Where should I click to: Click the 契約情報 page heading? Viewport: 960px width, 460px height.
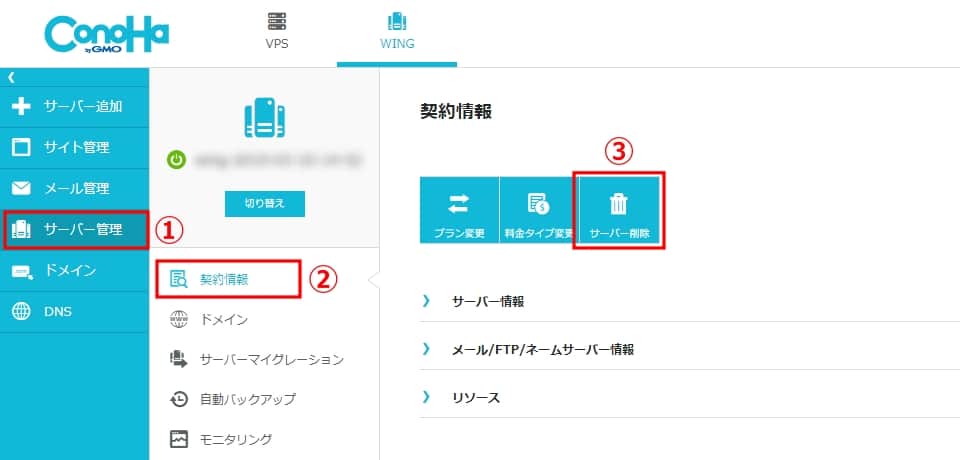point(456,111)
